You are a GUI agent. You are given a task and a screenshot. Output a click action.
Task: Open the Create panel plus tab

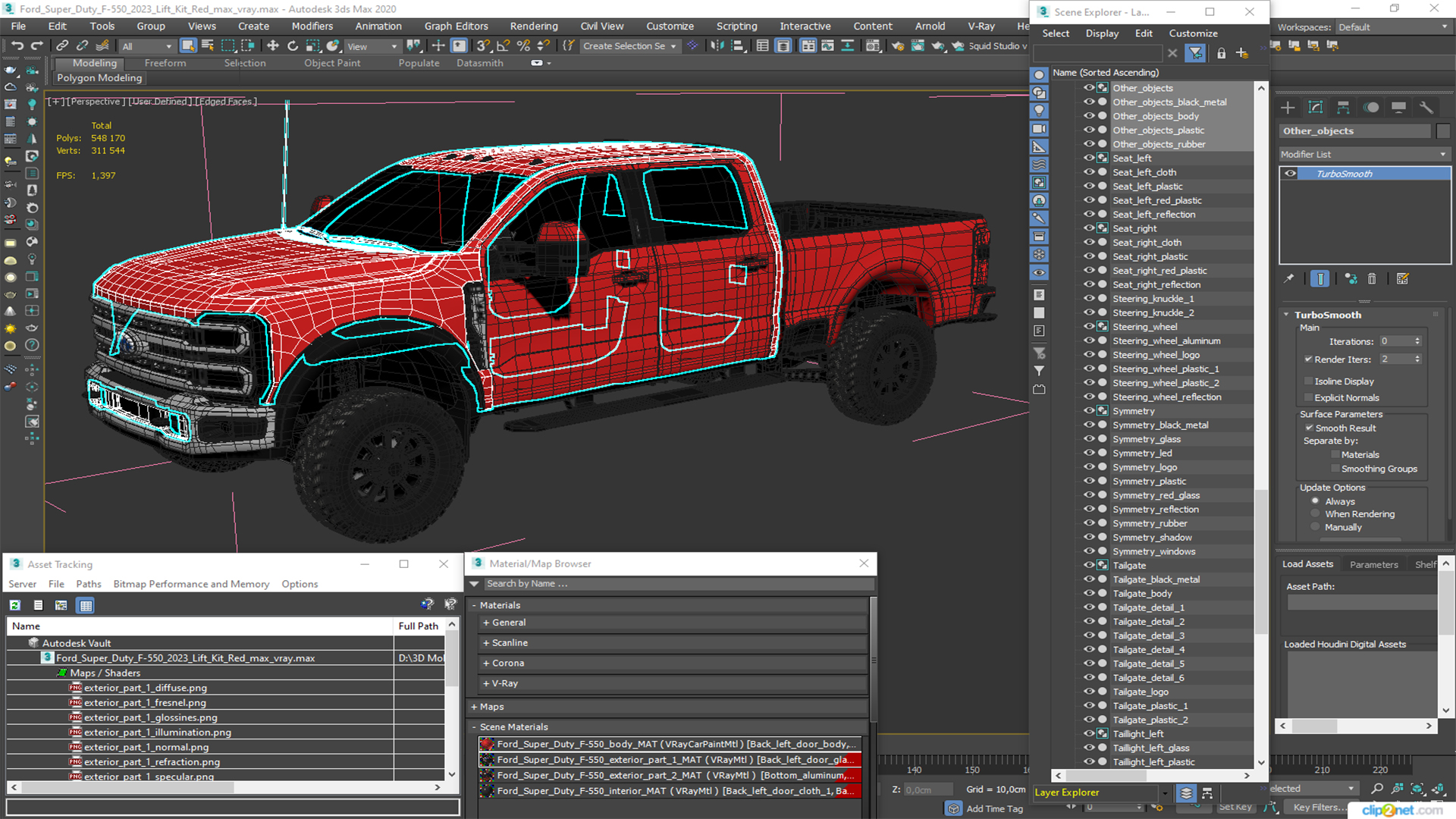tap(1288, 108)
